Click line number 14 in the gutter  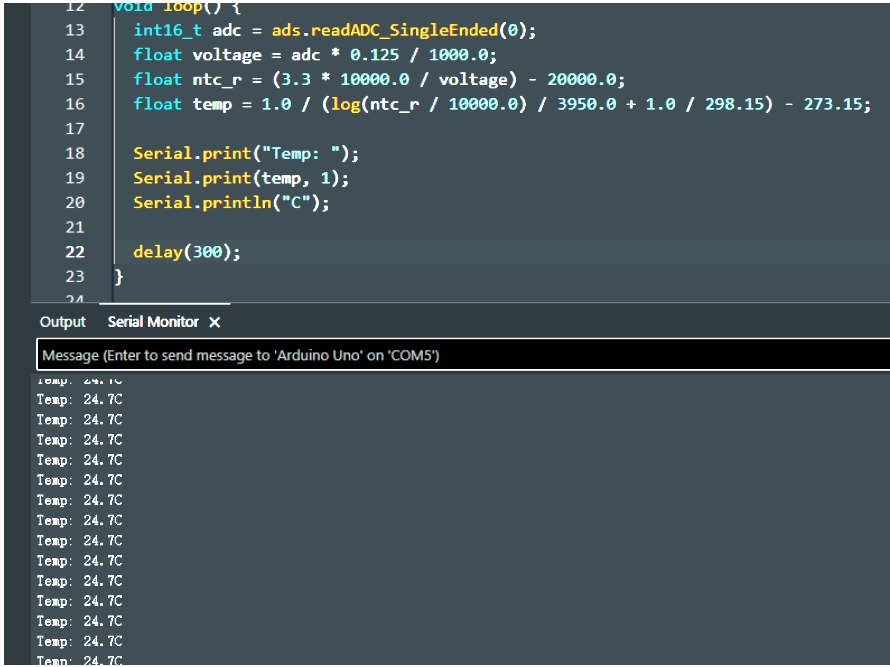click(75, 55)
